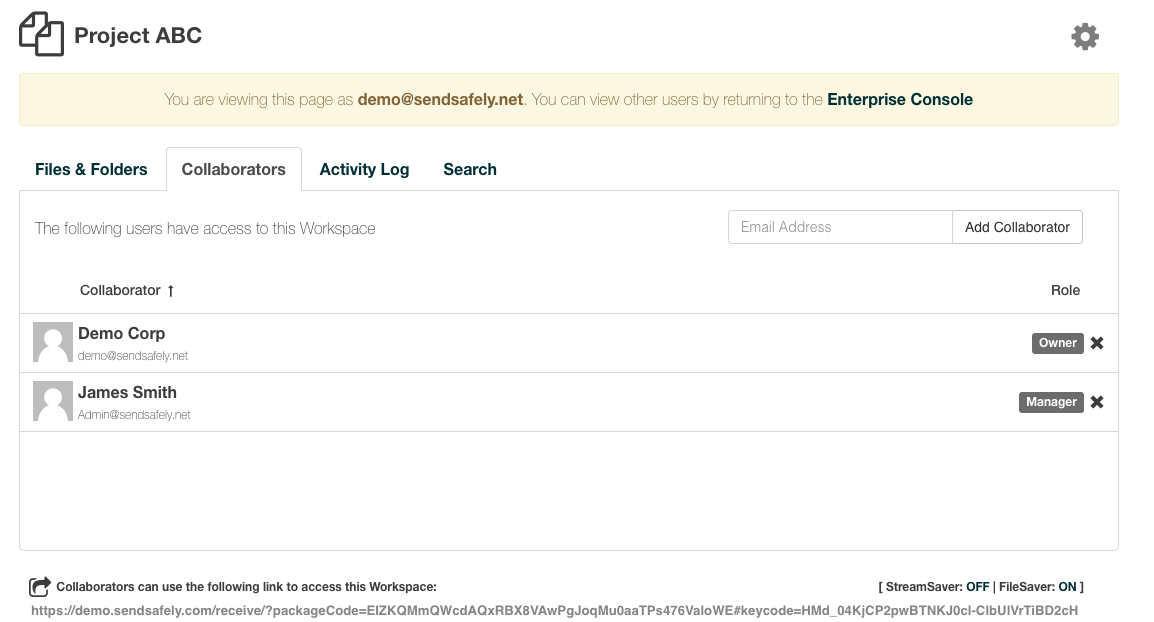This screenshot has width=1154, height=622.
Task: Click James Smith's avatar picture
Action: click(53, 400)
